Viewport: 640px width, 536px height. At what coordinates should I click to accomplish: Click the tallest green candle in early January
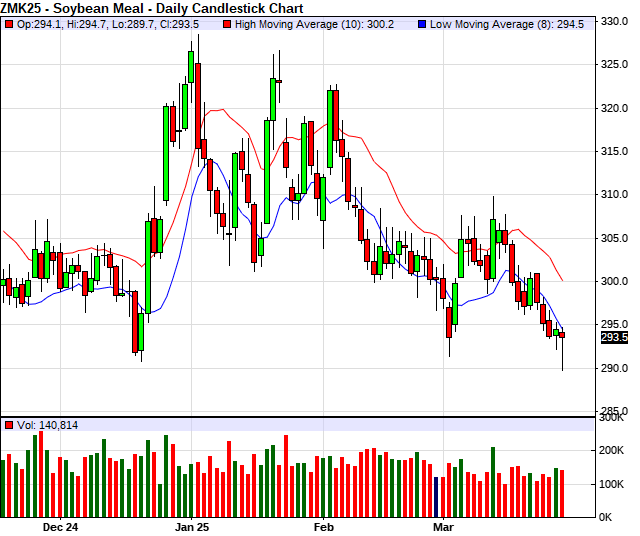point(166,152)
